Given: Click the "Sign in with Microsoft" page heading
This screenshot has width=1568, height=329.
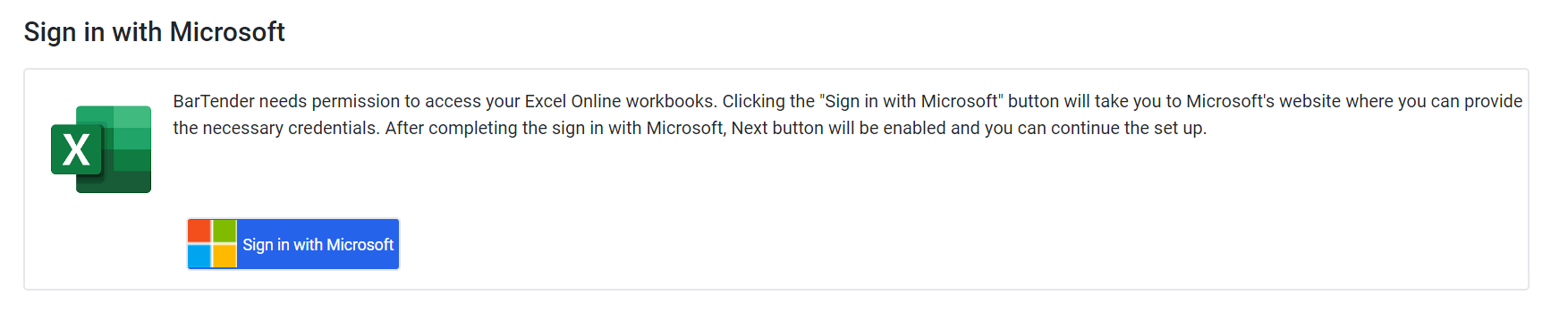Looking at the screenshot, I should pos(154,32).
